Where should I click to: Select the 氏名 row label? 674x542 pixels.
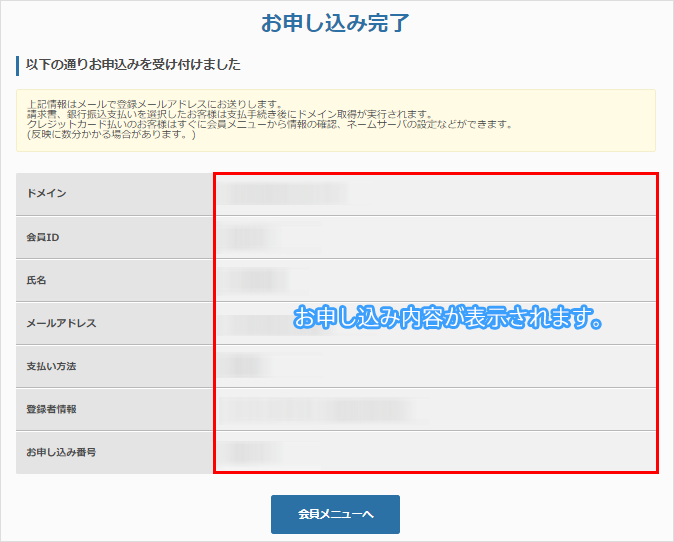37,280
